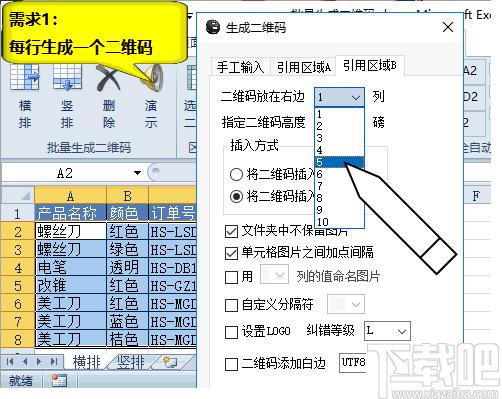Go to next sheet navigation arrow

pyautogui.click(x=39, y=361)
